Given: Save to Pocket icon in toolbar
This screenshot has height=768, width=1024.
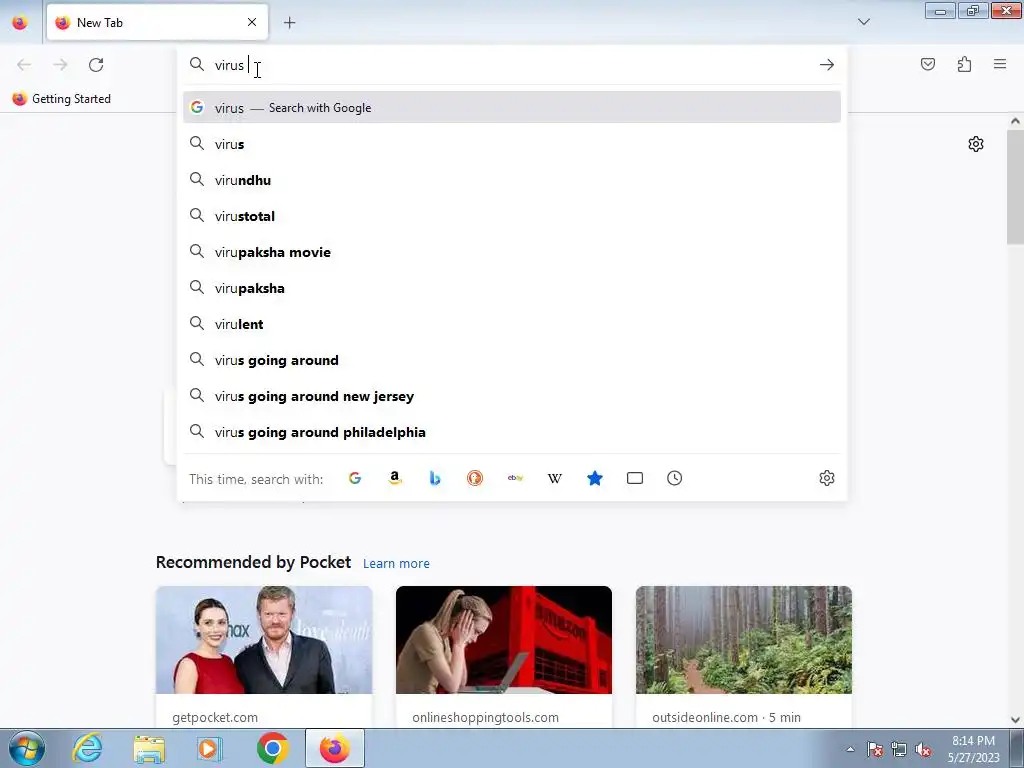Looking at the screenshot, I should (928, 64).
